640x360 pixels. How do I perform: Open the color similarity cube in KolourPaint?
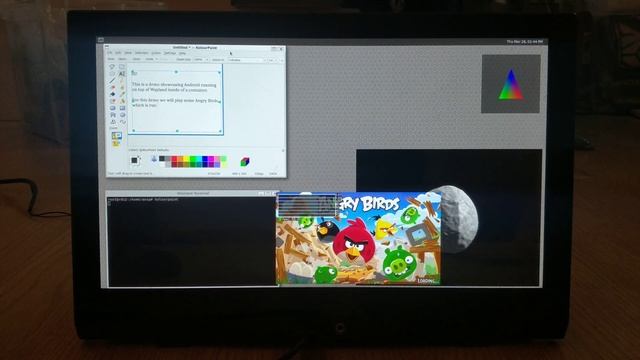(245, 162)
